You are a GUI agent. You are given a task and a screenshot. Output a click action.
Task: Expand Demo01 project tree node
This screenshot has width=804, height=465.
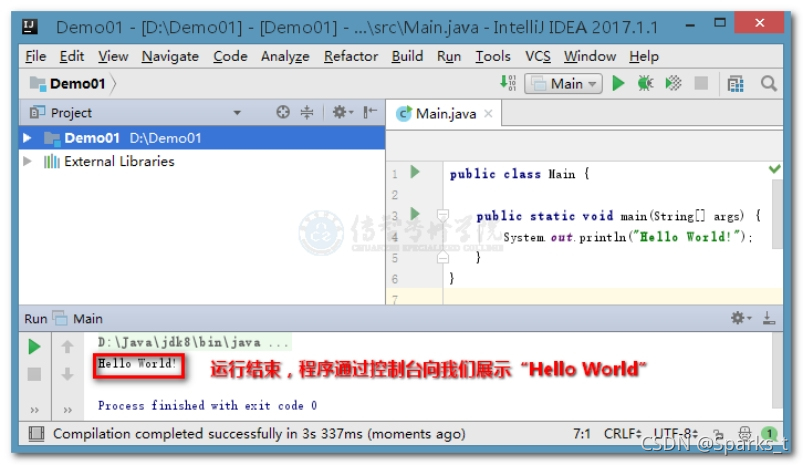pos(27,138)
